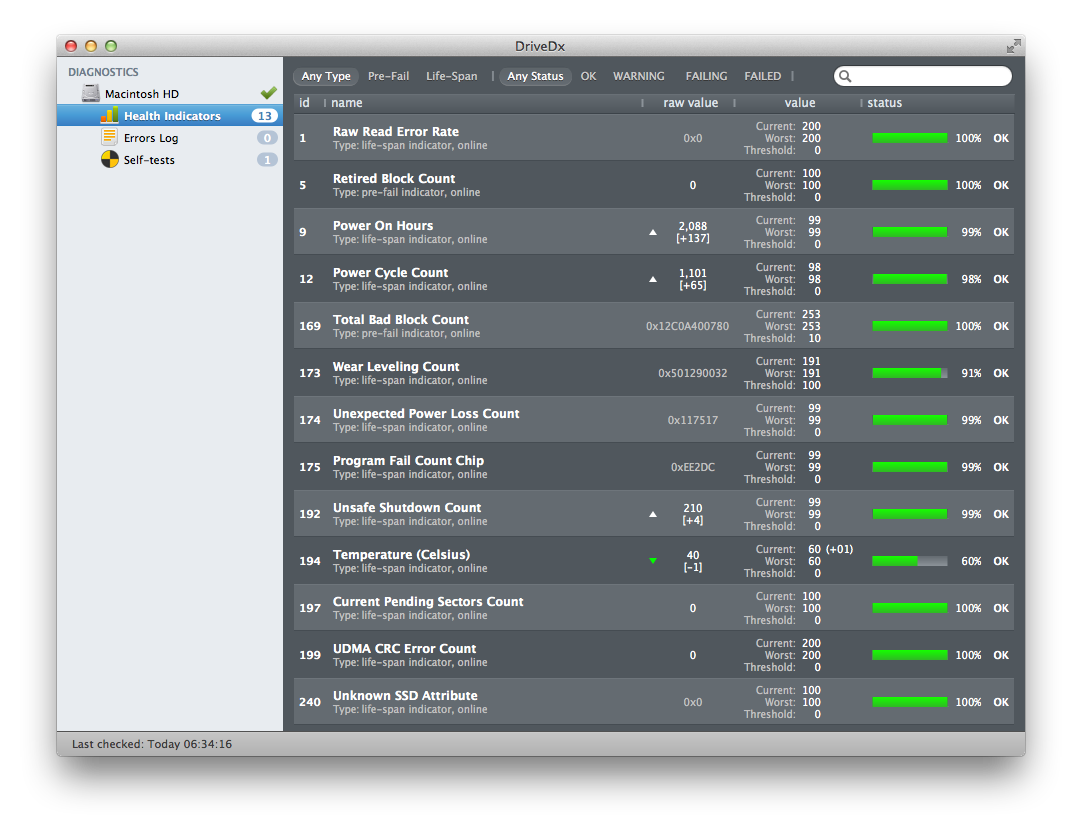The image size is (1082, 835).
Task: Open the Errors Log section
Action: point(170,138)
